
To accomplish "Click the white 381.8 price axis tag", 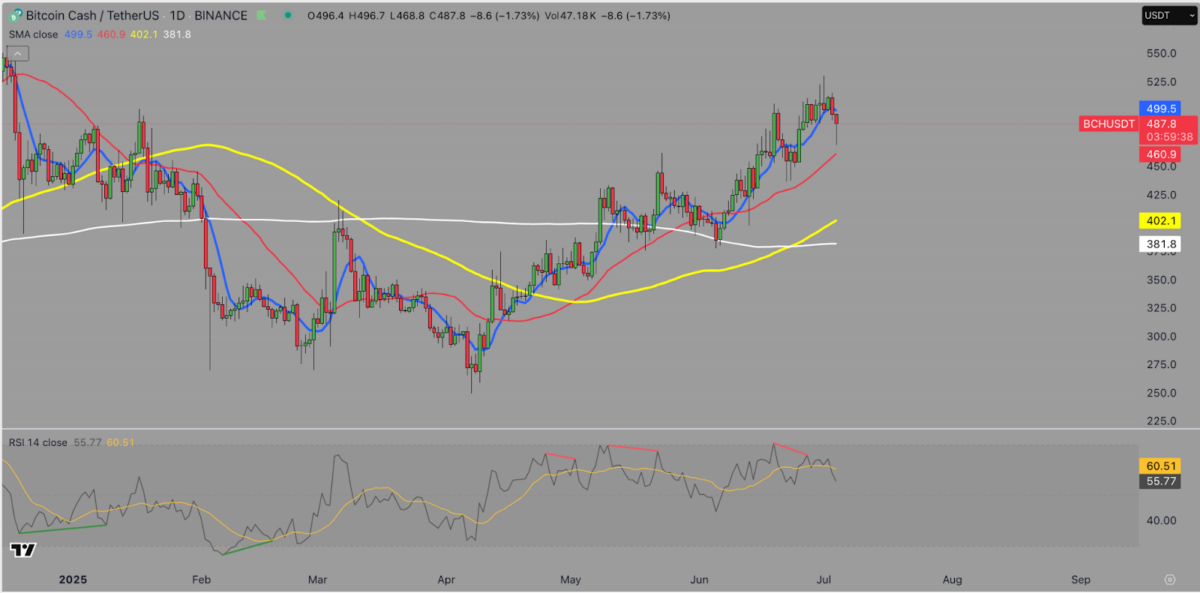I will [1160, 244].
